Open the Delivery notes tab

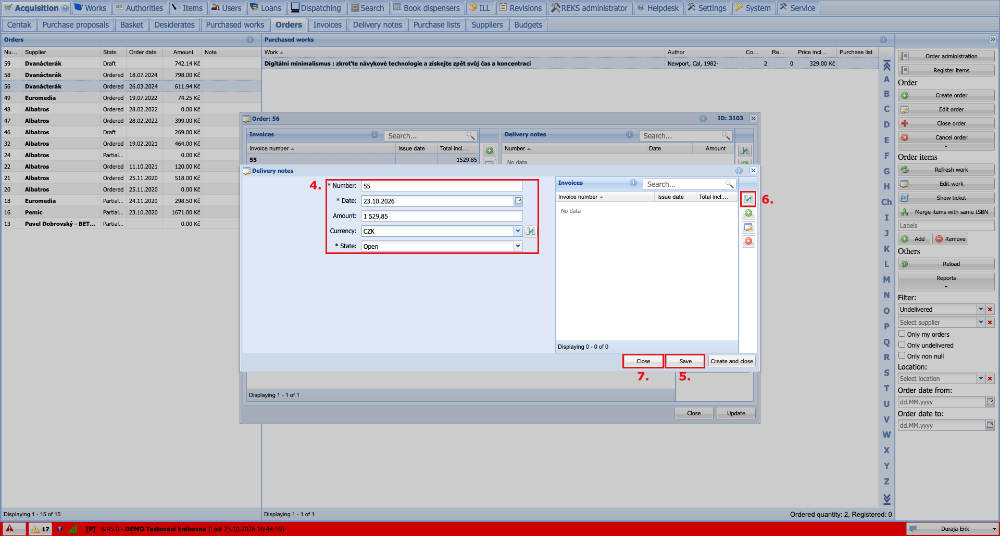[378, 25]
